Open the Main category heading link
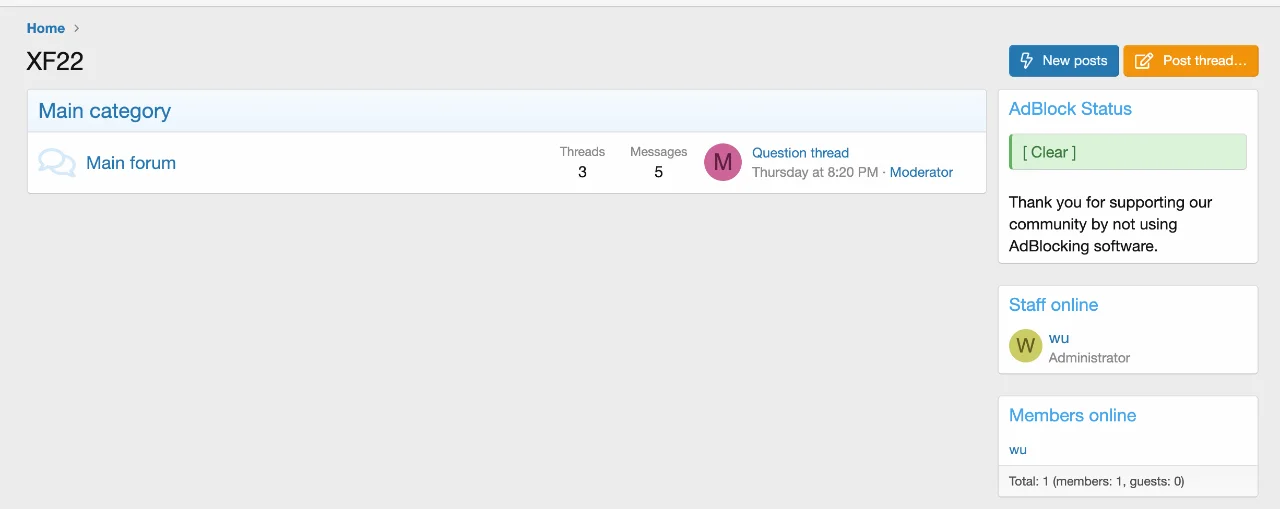The height and width of the screenshot is (509, 1280). point(104,111)
